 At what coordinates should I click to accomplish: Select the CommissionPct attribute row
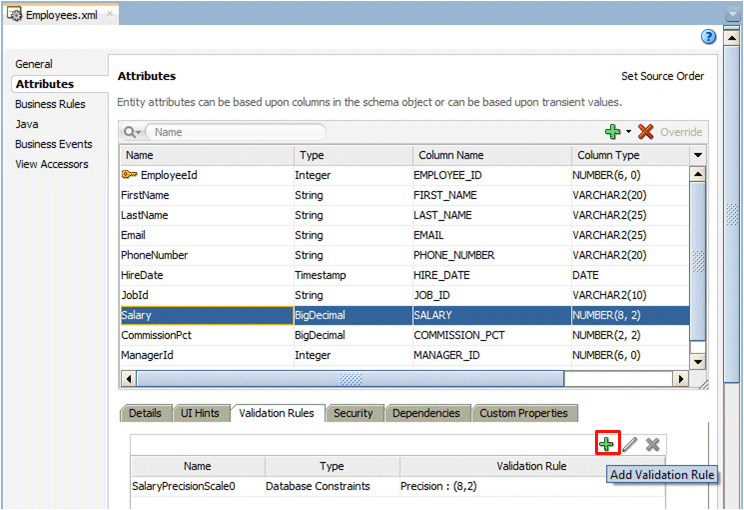[x=405, y=335]
